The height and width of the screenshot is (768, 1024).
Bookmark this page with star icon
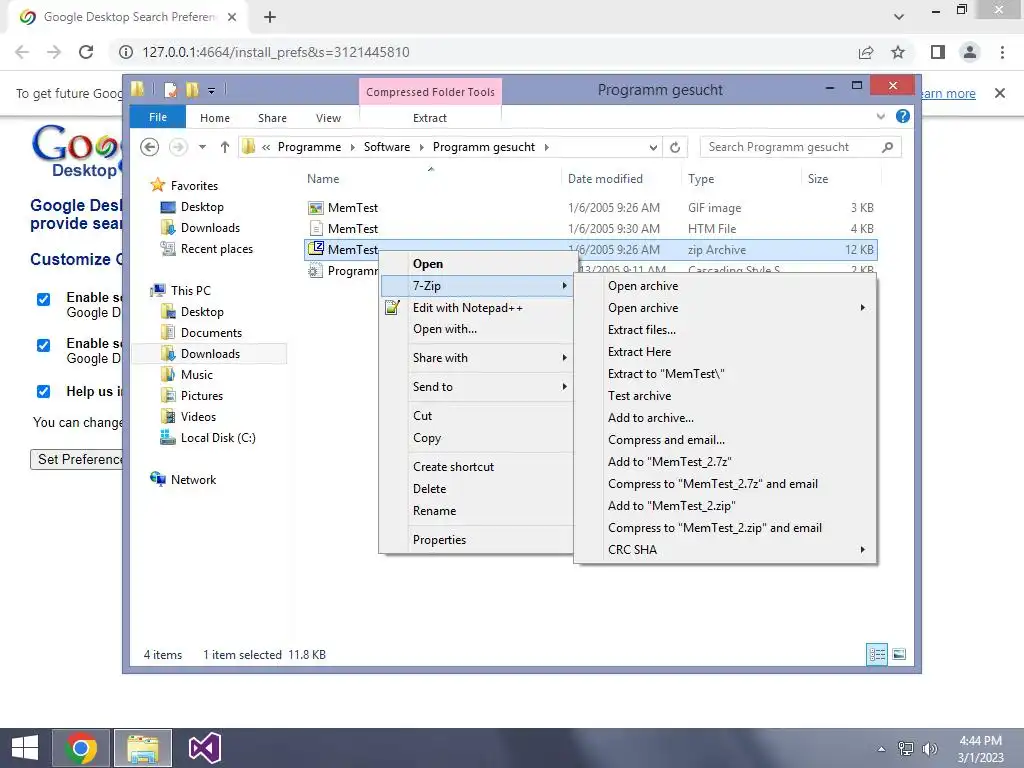click(x=898, y=52)
